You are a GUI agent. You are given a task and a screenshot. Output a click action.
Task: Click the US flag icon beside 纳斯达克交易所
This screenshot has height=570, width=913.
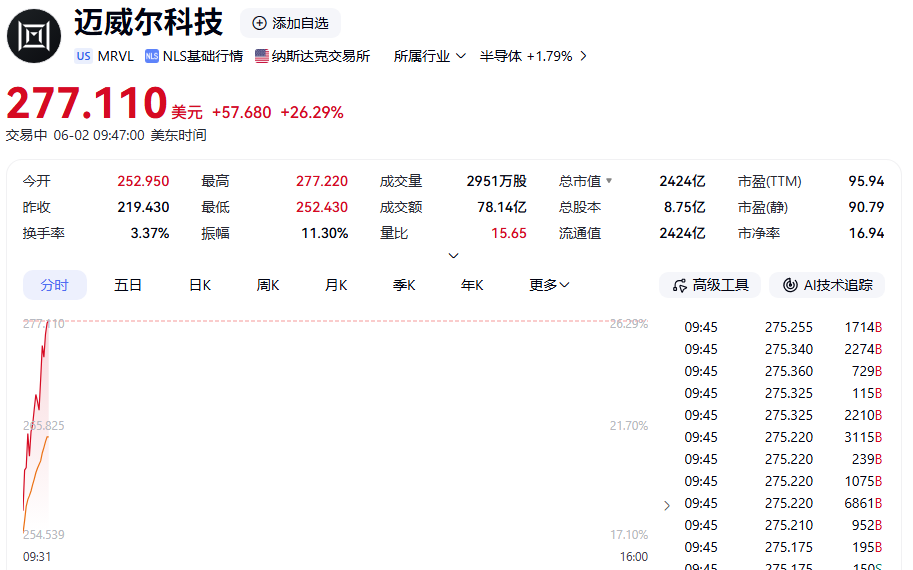pyautogui.click(x=262, y=56)
